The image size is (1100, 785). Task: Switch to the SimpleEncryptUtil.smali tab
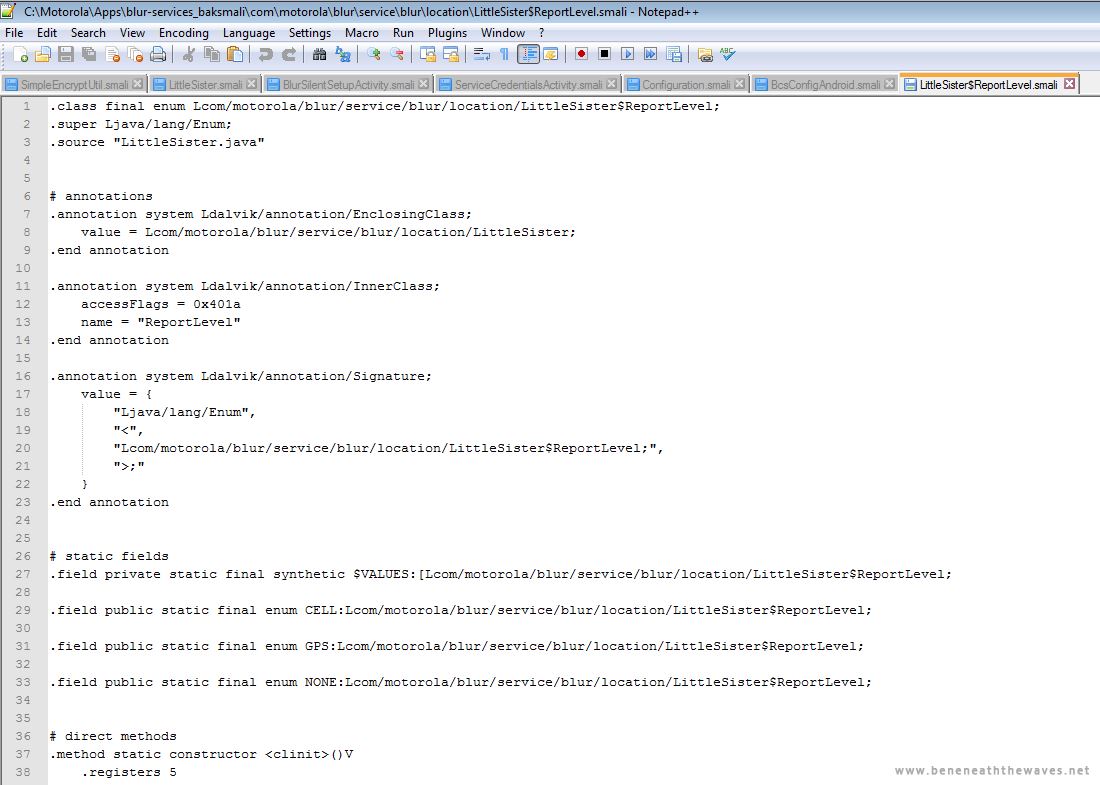[x=74, y=84]
